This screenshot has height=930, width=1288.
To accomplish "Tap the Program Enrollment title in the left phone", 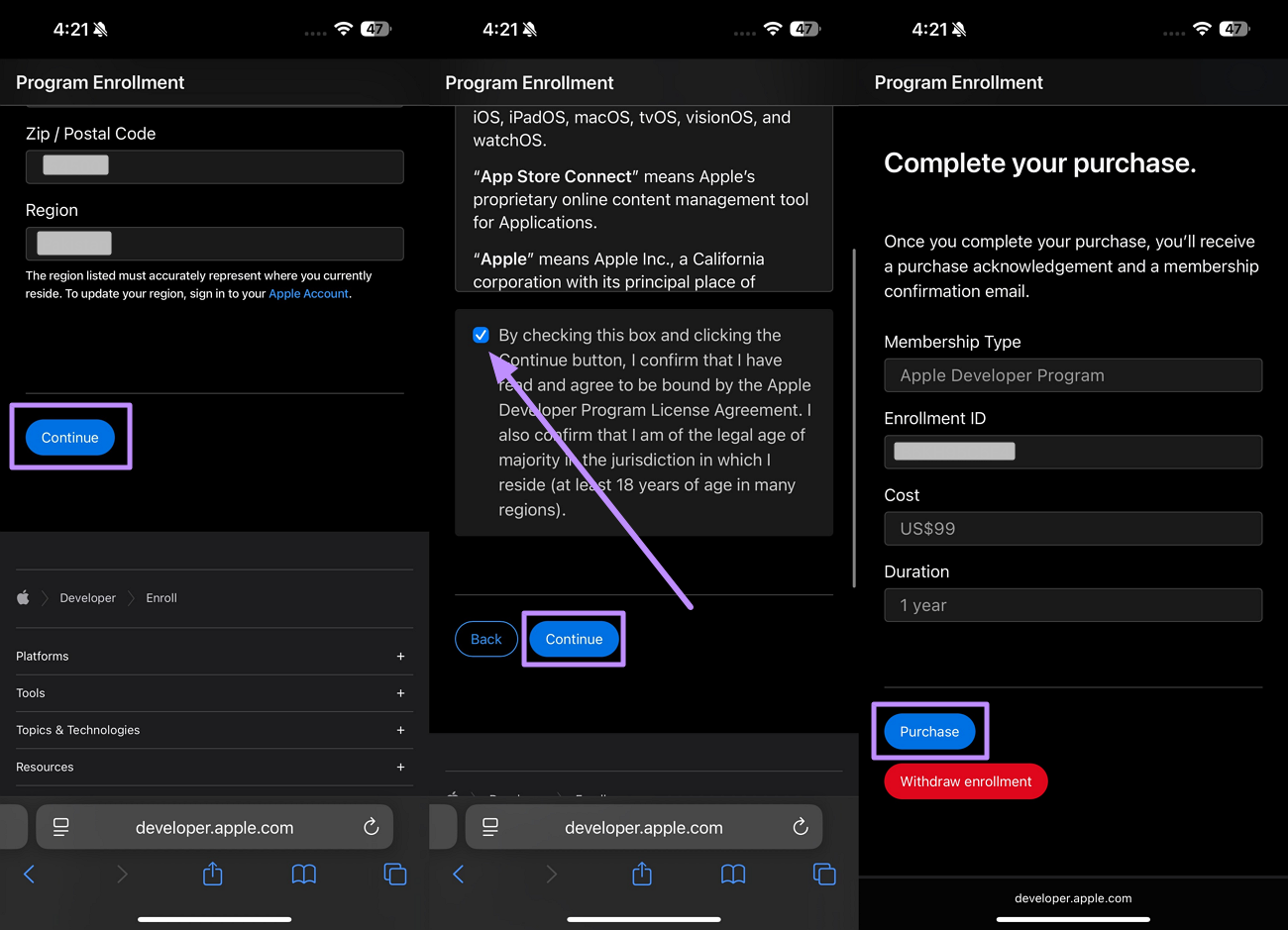I will tap(100, 82).
